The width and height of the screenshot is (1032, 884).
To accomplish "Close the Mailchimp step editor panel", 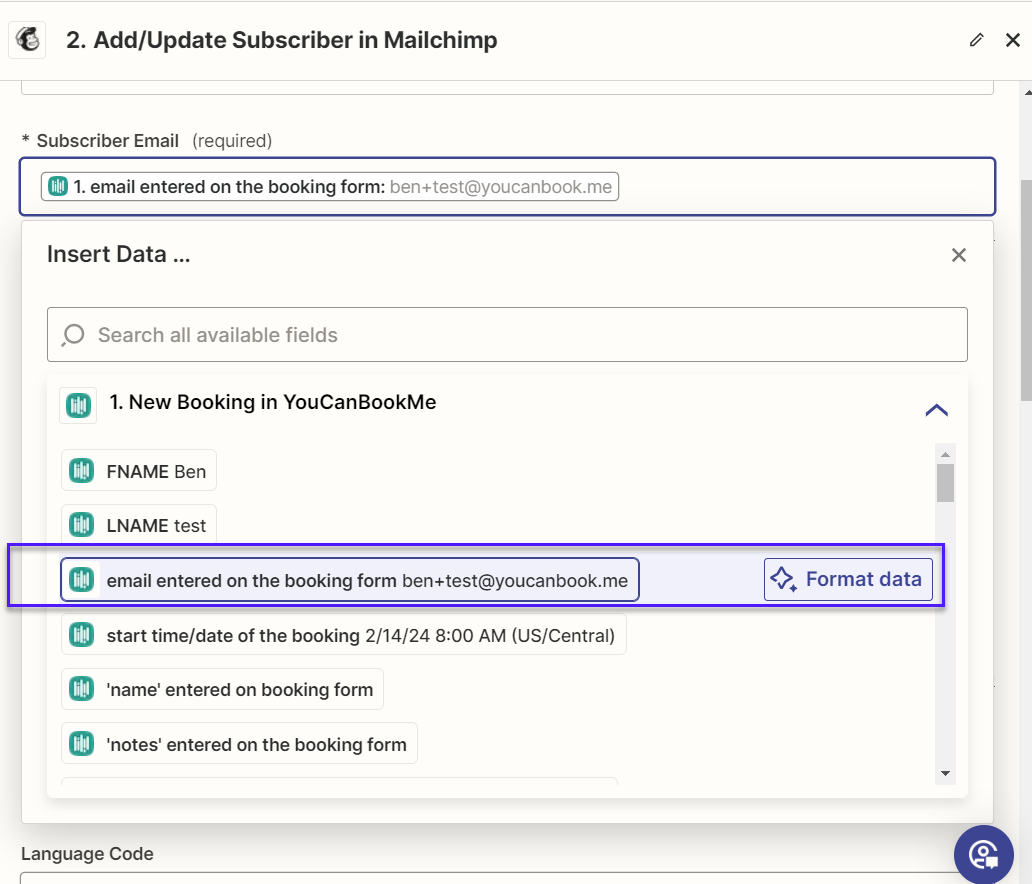I will [1013, 40].
